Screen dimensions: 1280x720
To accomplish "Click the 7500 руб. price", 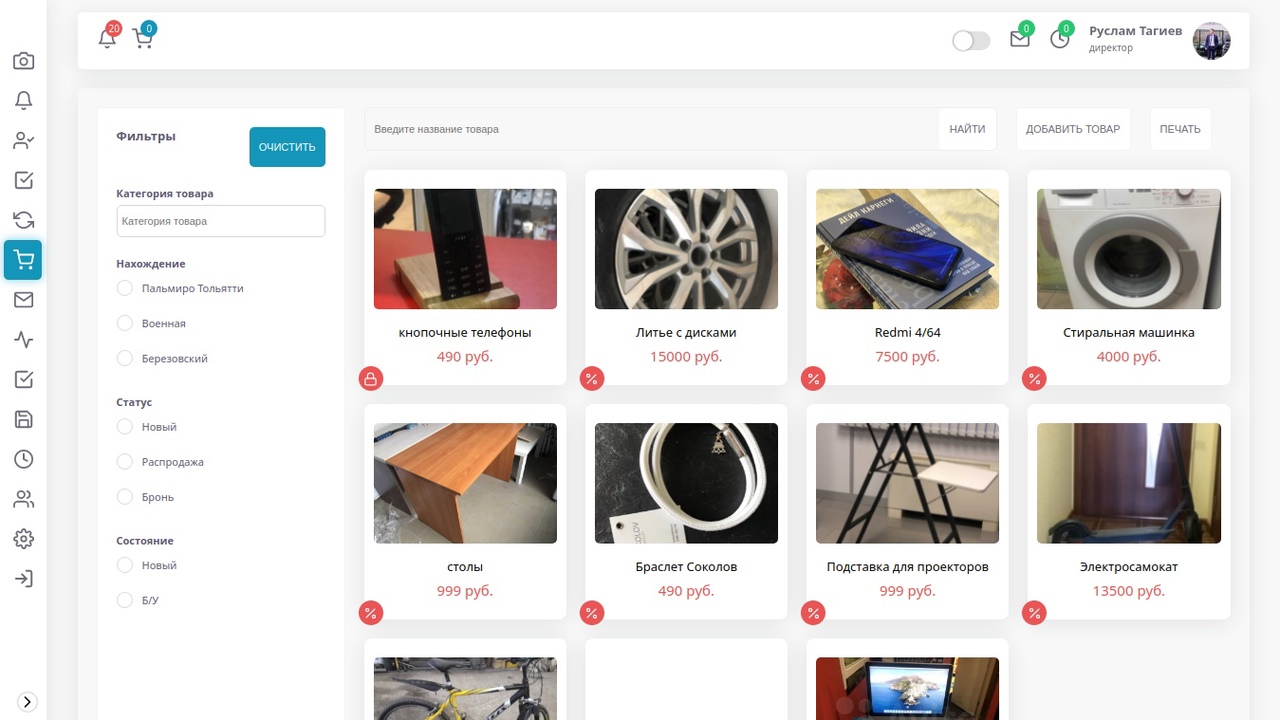I will 907,357.
